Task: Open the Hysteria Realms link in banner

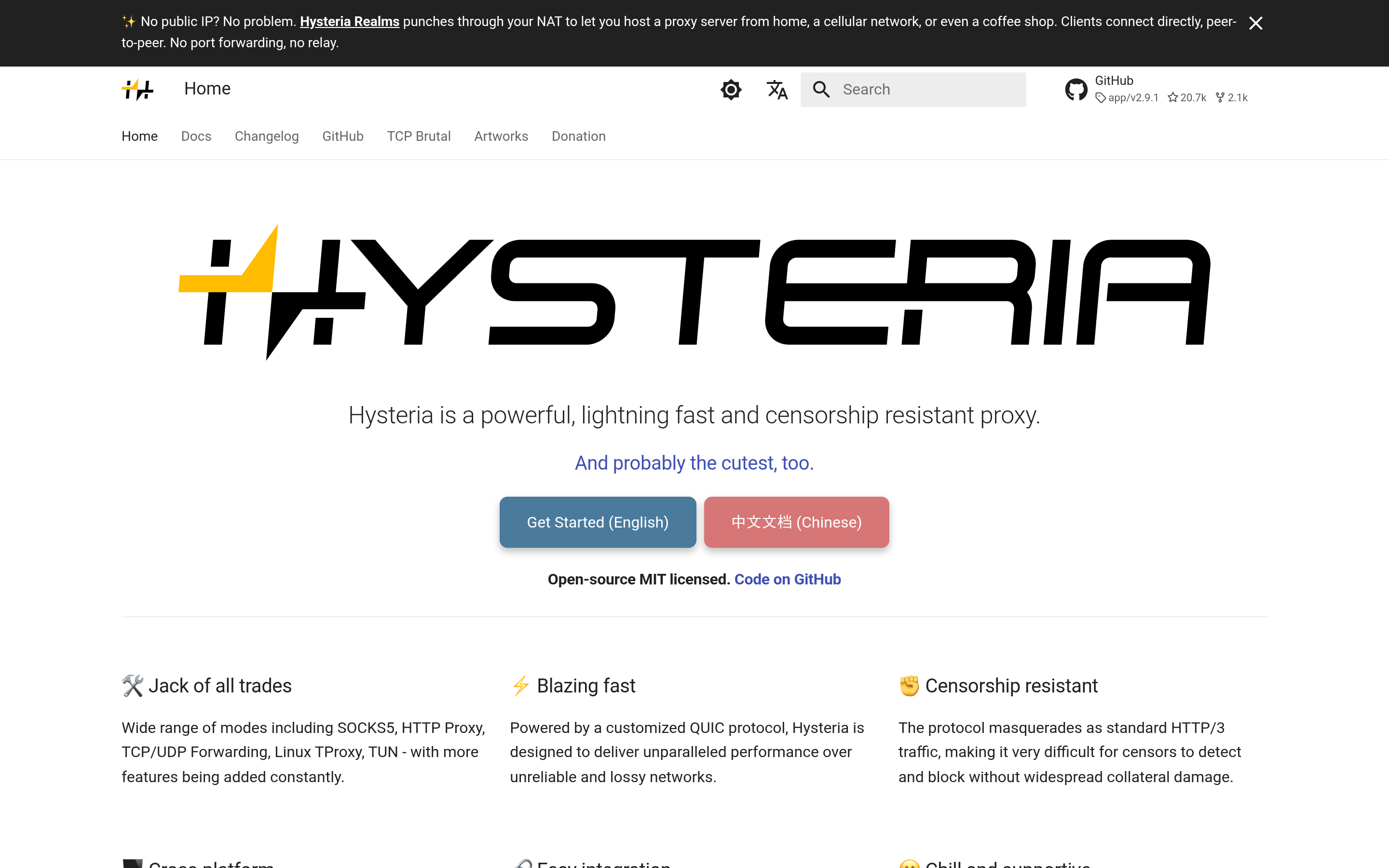Action: [x=350, y=22]
